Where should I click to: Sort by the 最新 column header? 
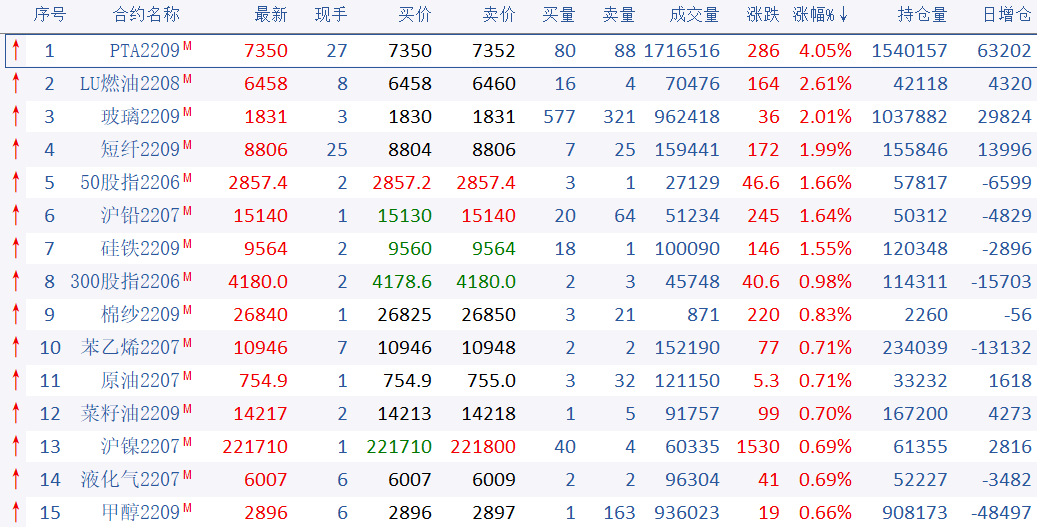(270, 15)
